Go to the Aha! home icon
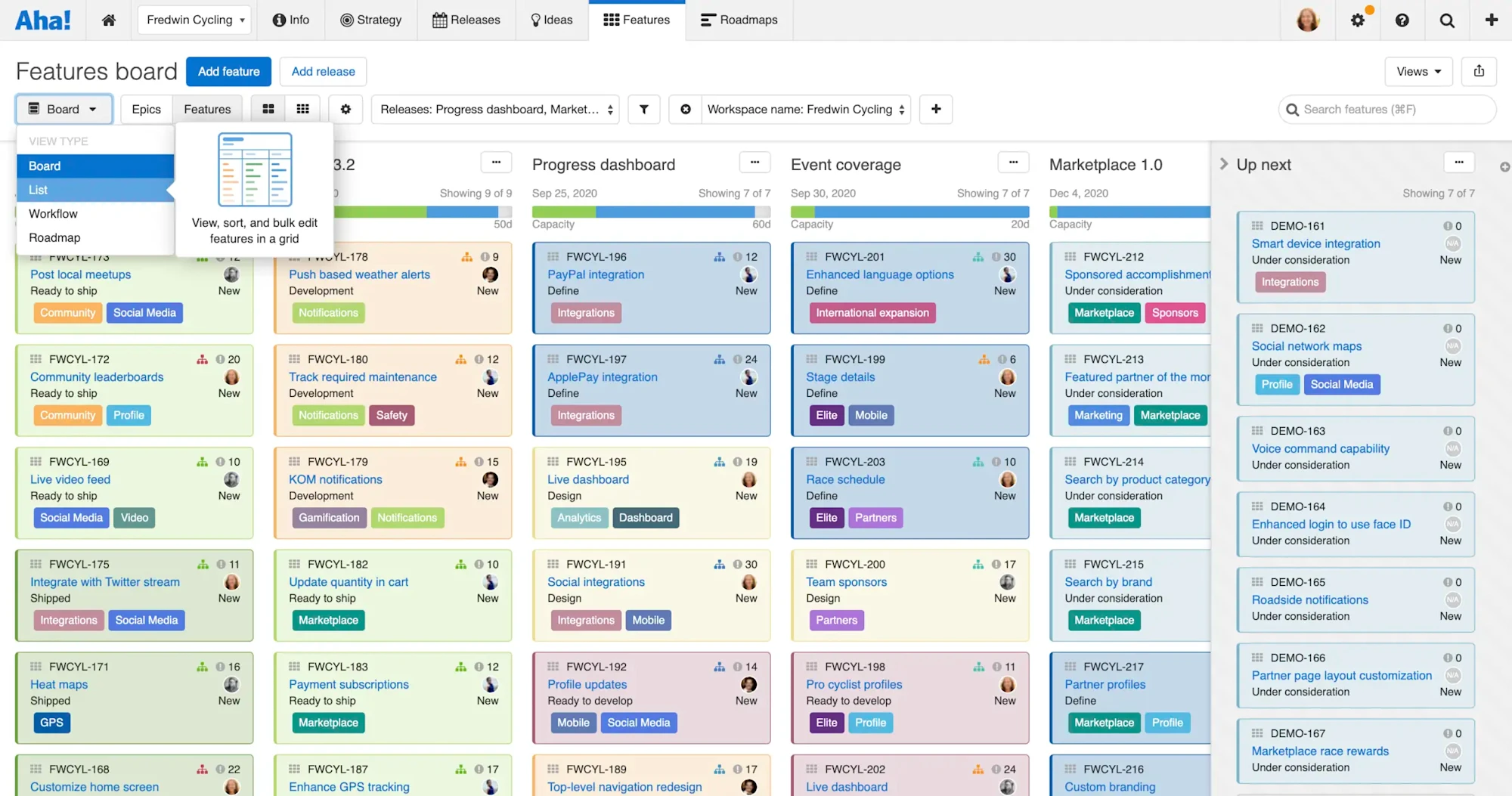 pyautogui.click(x=109, y=20)
